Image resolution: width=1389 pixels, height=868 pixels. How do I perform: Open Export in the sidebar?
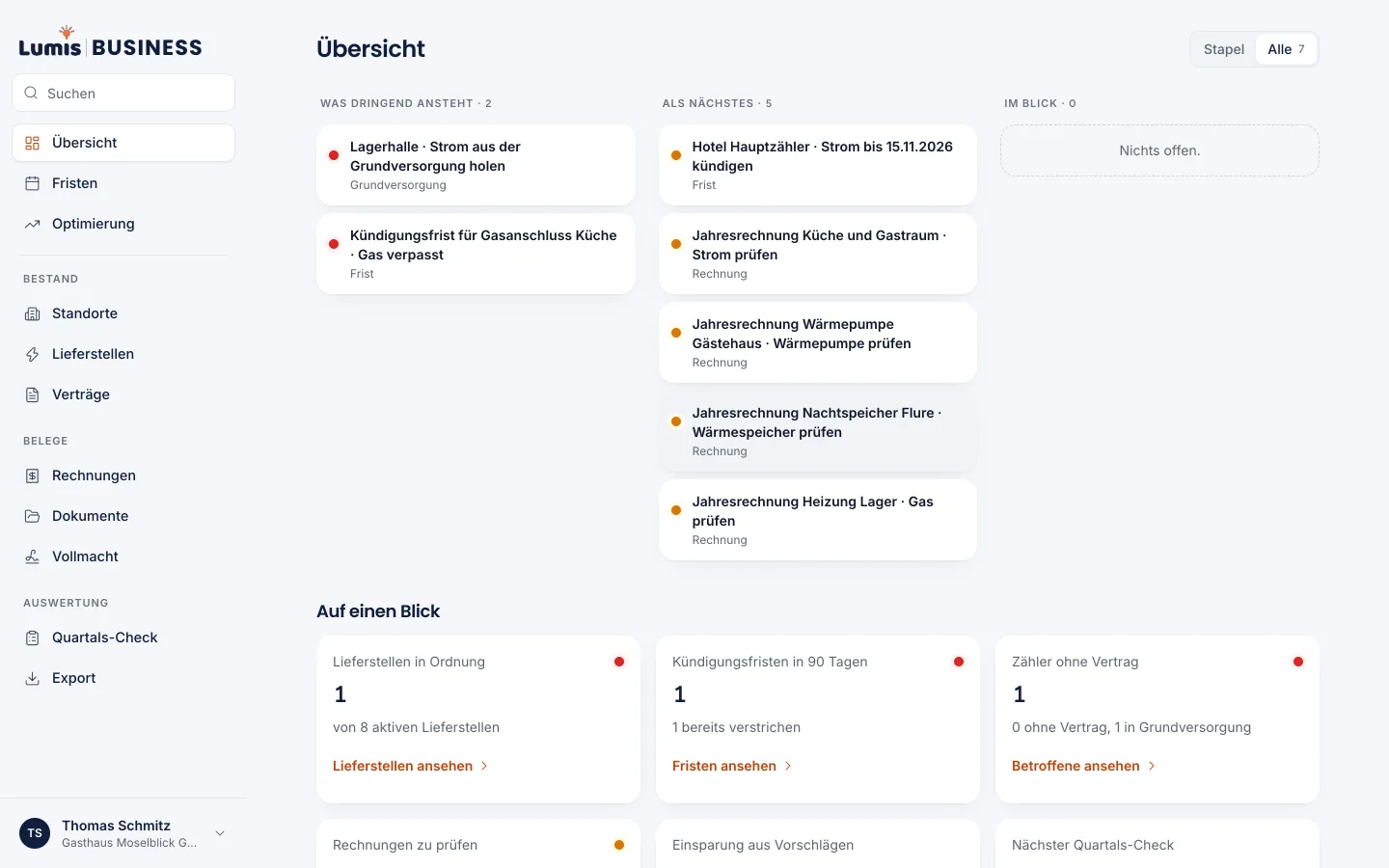pos(123,678)
